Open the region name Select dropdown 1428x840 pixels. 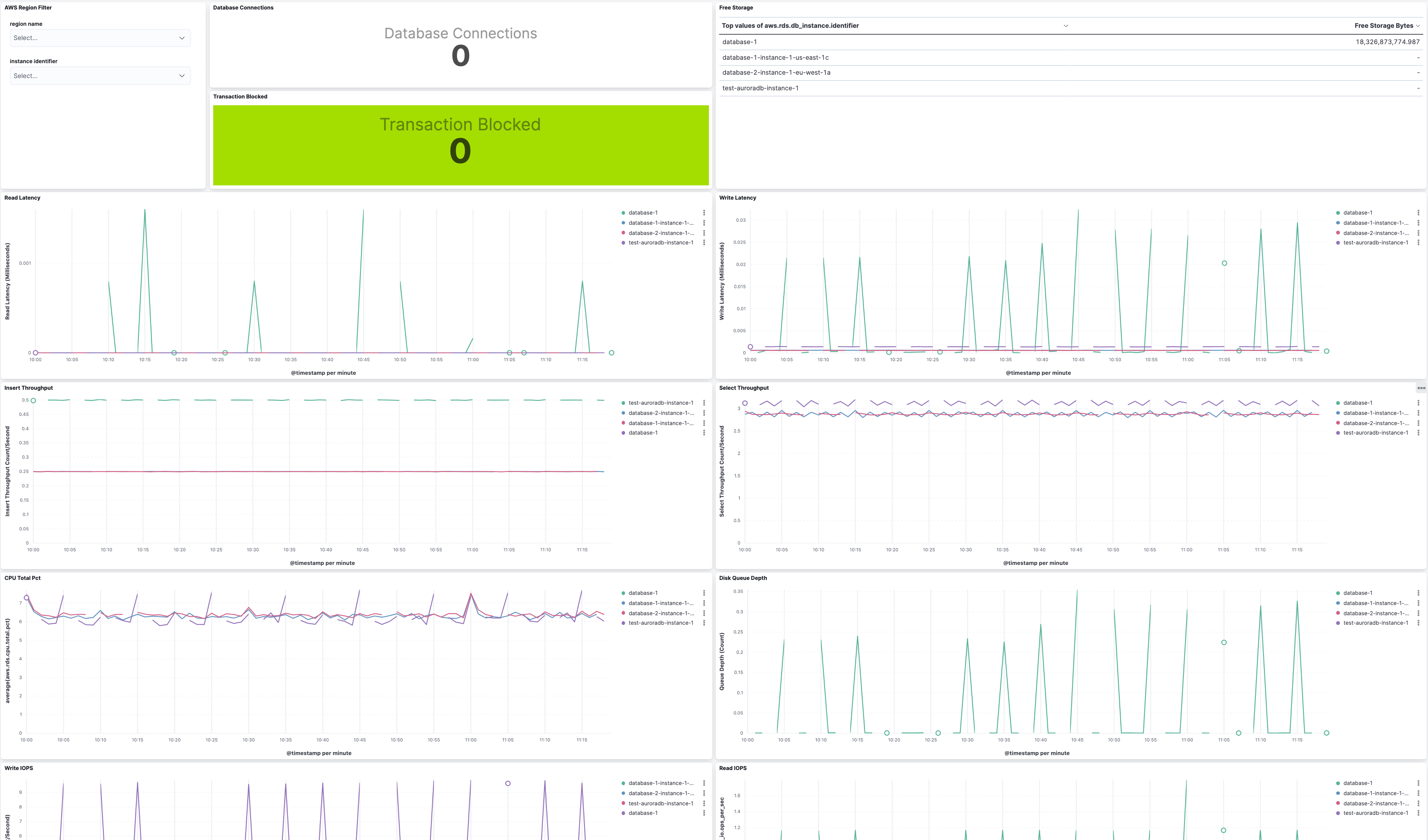click(100, 37)
